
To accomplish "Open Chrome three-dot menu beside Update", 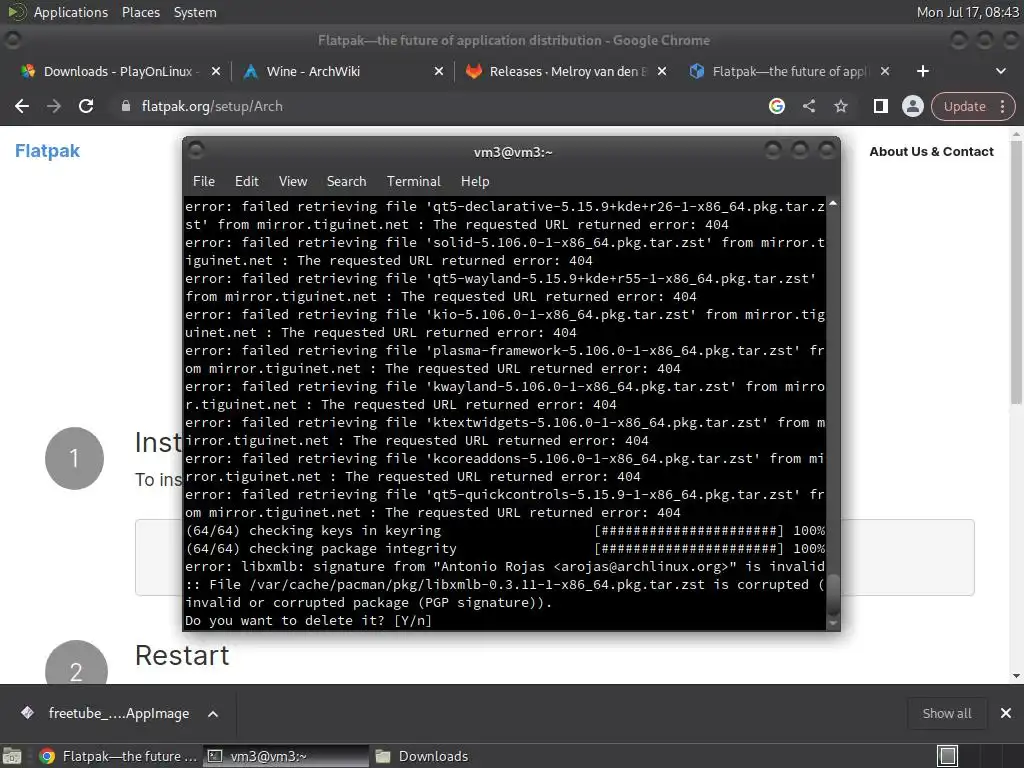I will [x=1002, y=106].
